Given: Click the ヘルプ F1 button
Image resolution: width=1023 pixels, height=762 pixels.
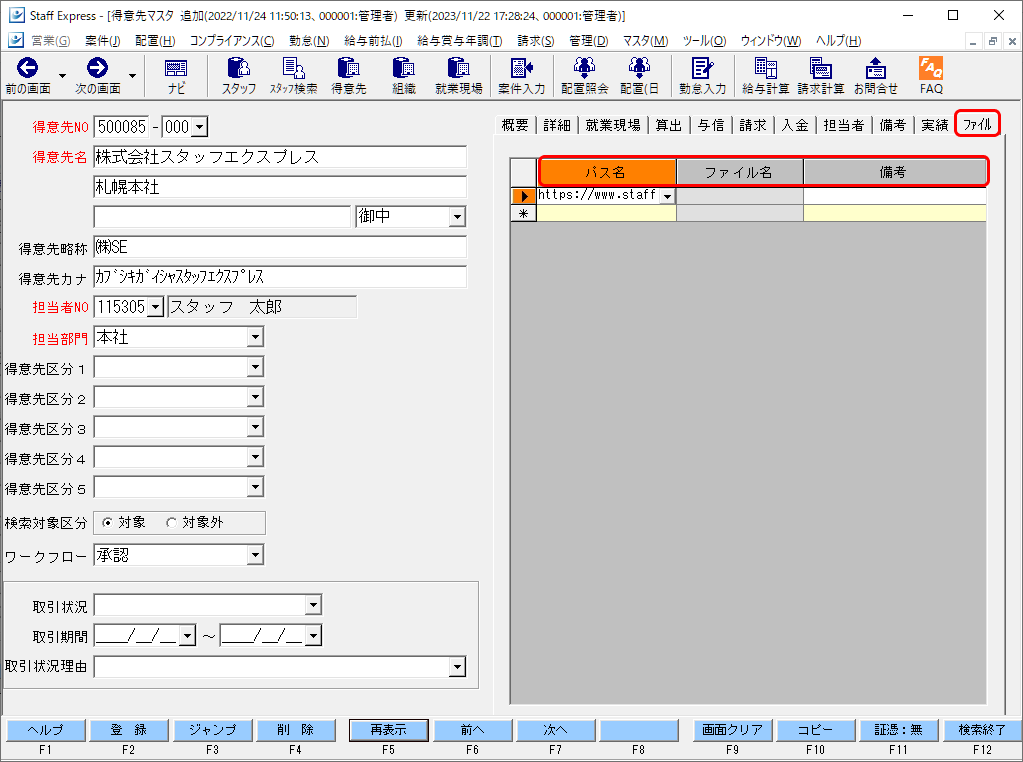Looking at the screenshot, I should pos(45,730).
